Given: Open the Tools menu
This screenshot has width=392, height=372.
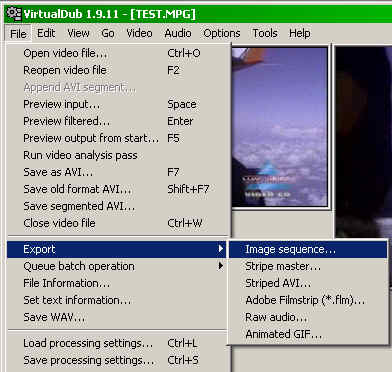Looking at the screenshot, I should pyautogui.click(x=265, y=33).
